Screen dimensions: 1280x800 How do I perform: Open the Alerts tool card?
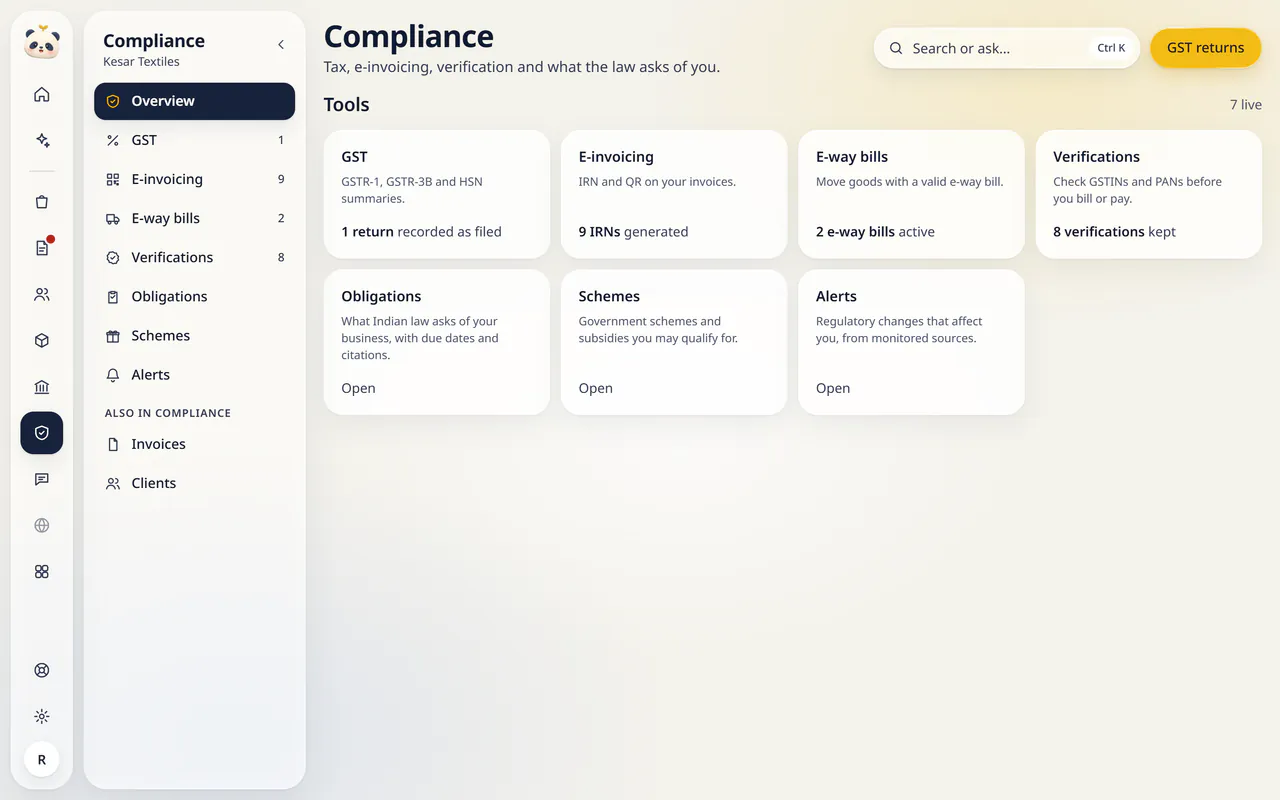click(x=911, y=342)
